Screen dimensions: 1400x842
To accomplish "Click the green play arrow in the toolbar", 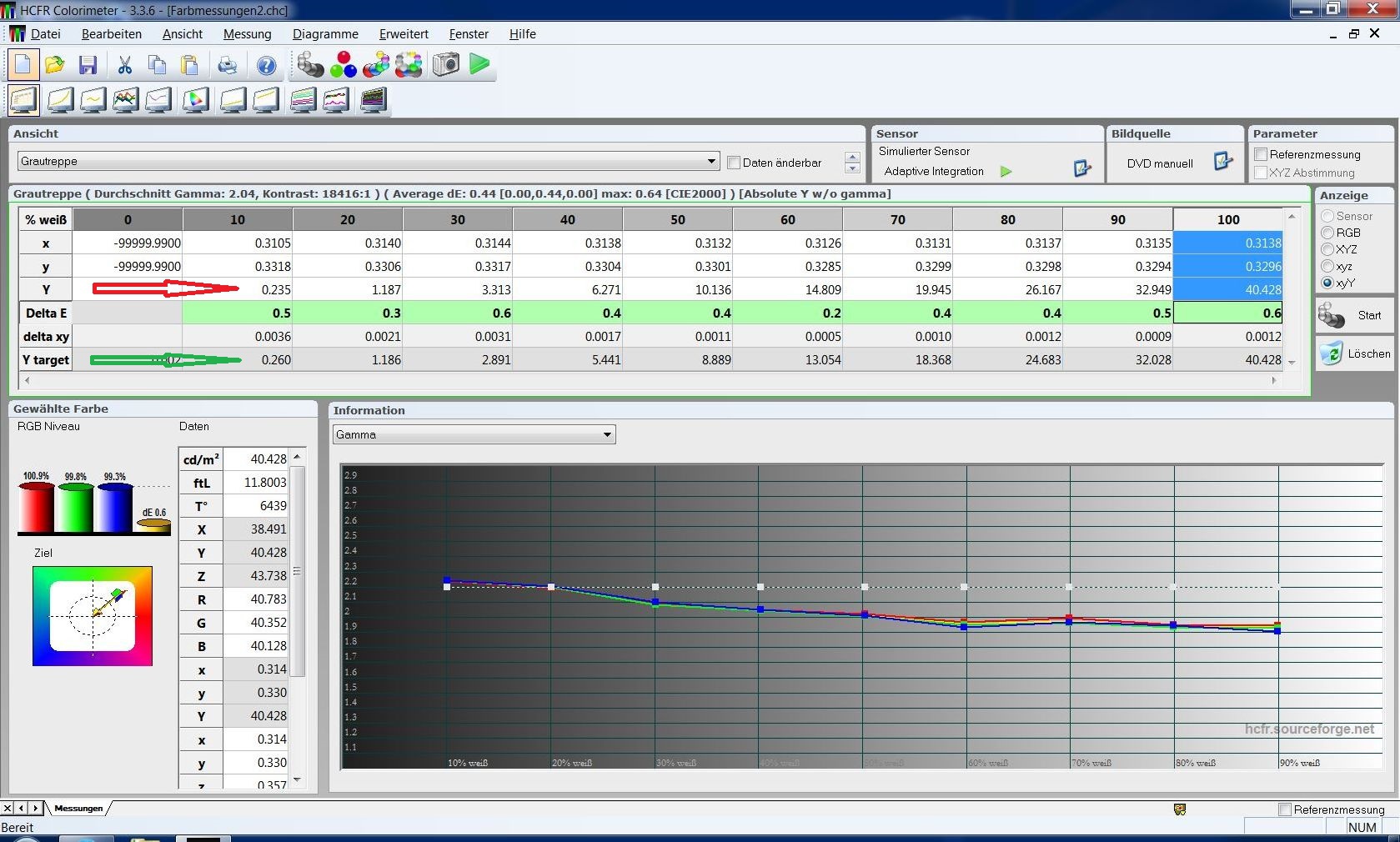I will click(x=479, y=64).
